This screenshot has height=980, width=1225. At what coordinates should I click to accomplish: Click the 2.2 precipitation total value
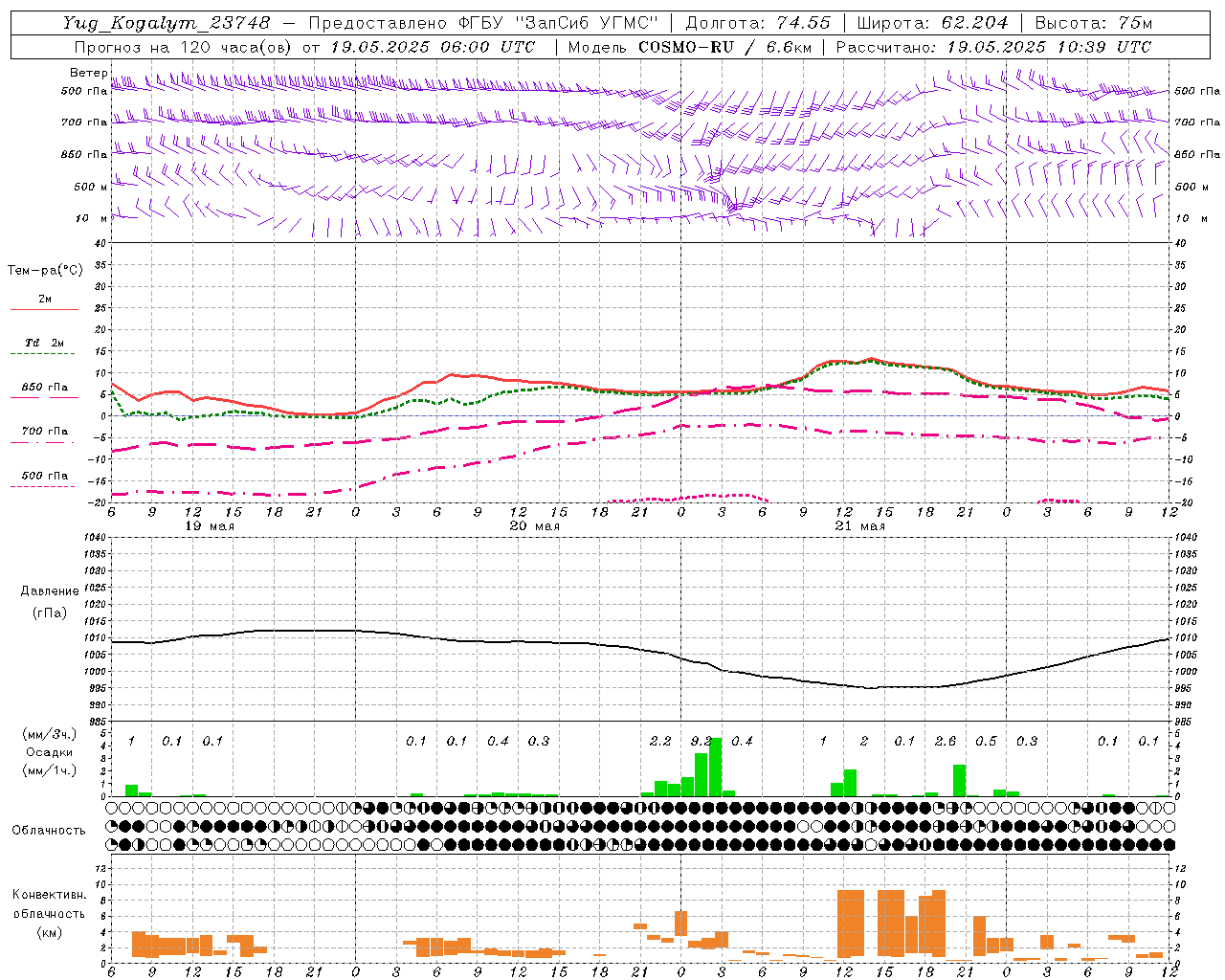point(660,742)
